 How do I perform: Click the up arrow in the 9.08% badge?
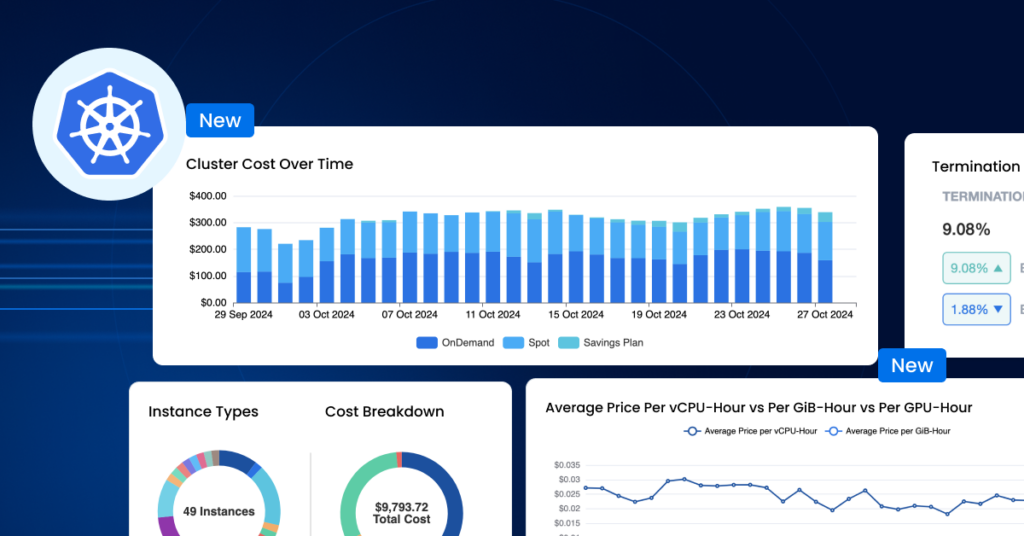[997, 268]
